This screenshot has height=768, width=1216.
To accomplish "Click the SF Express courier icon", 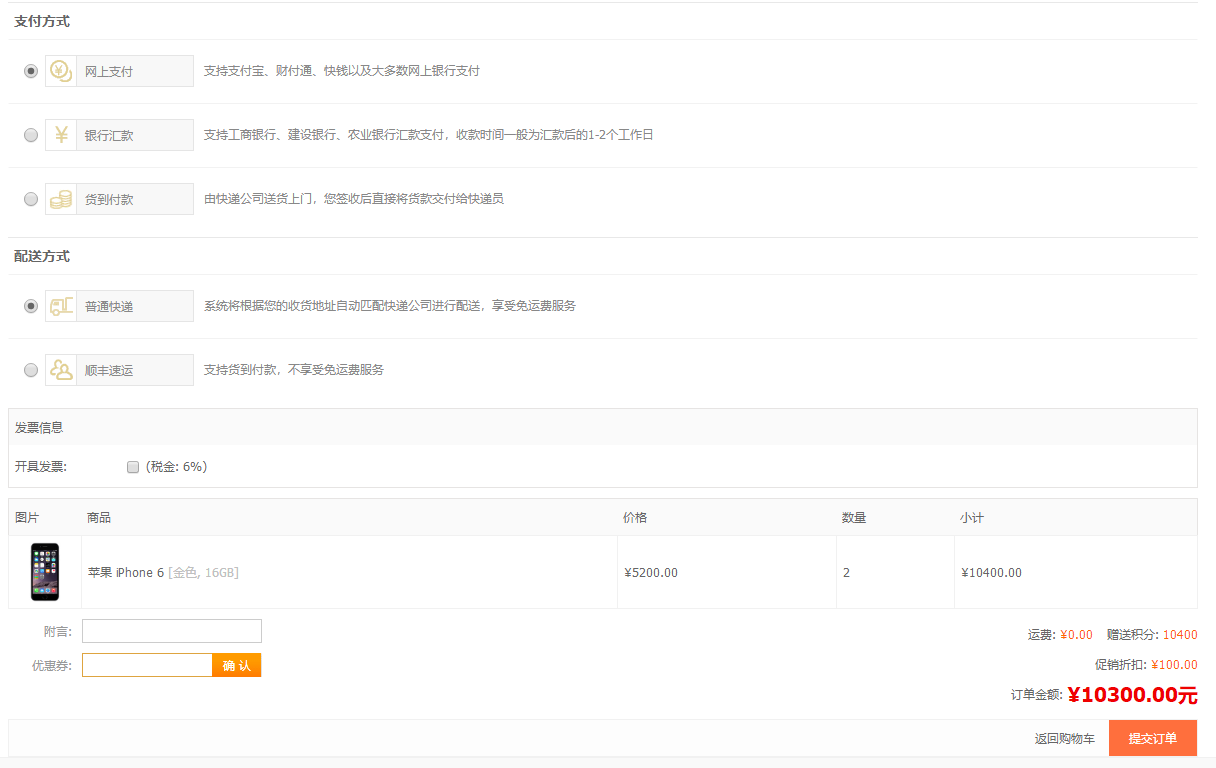I will 61,370.
